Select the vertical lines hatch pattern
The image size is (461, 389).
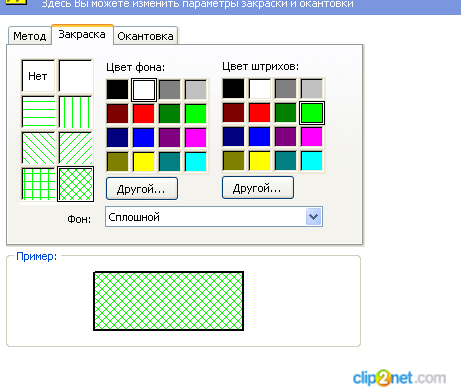coord(76,112)
